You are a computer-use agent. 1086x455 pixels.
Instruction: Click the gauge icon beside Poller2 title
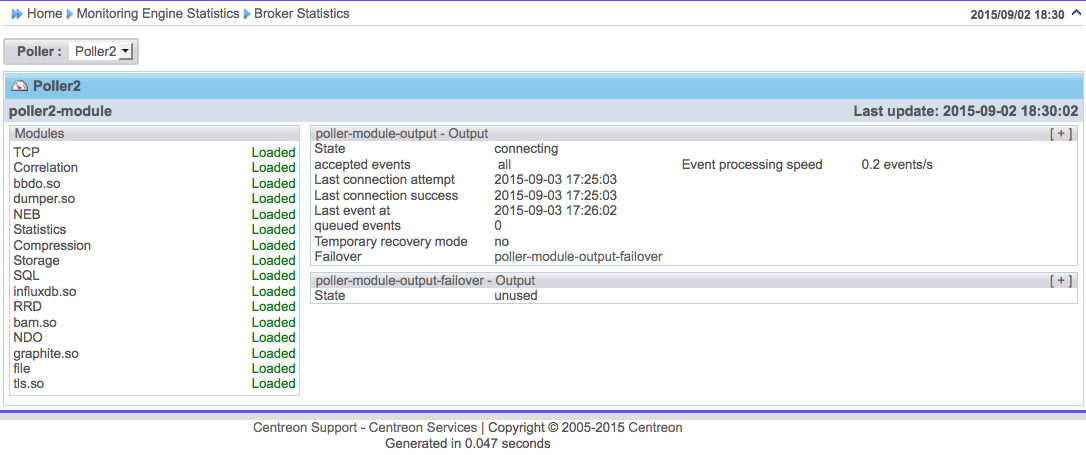click(19, 86)
